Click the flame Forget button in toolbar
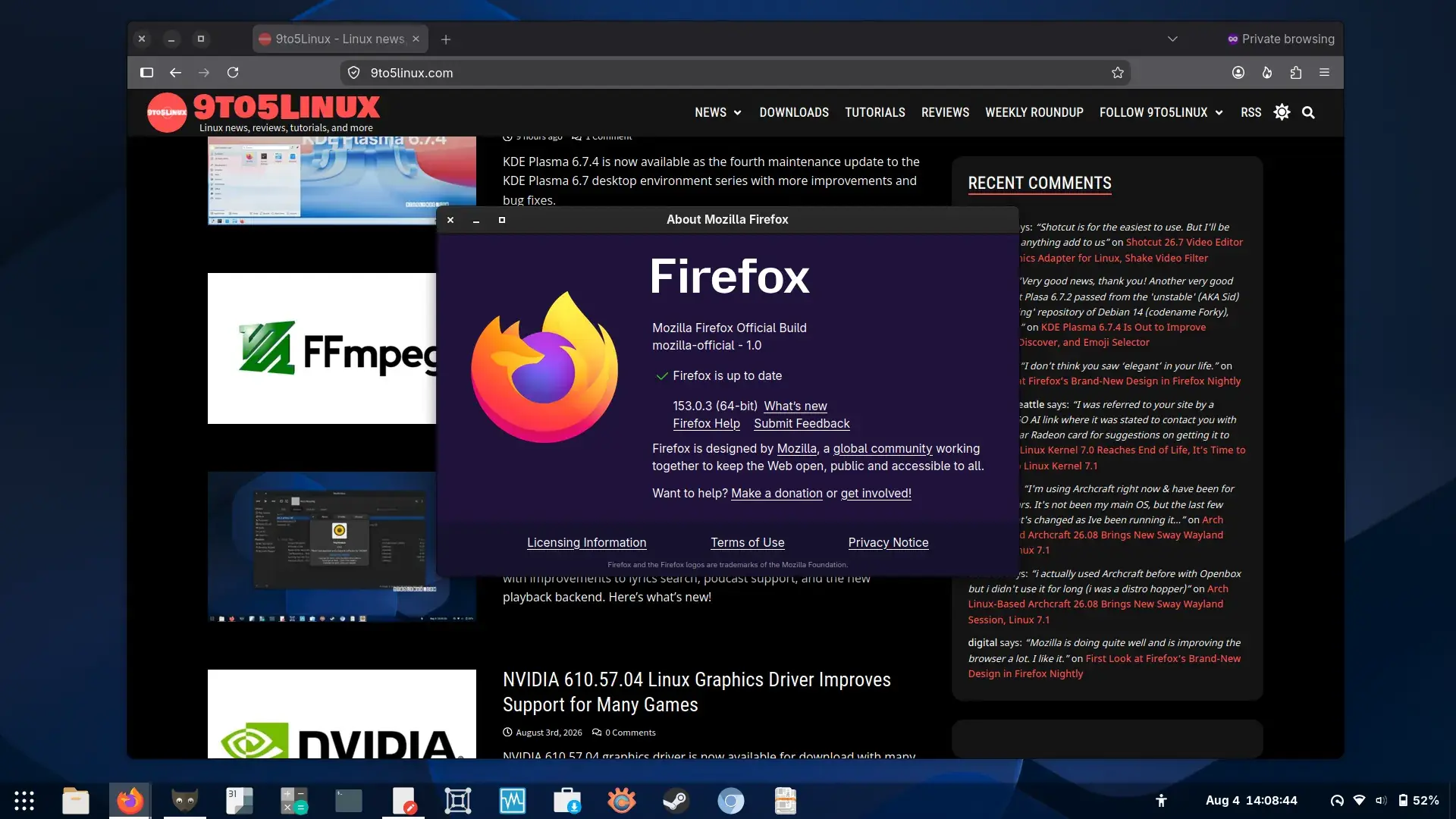This screenshot has height=819, width=1456. pyautogui.click(x=1267, y=73)
